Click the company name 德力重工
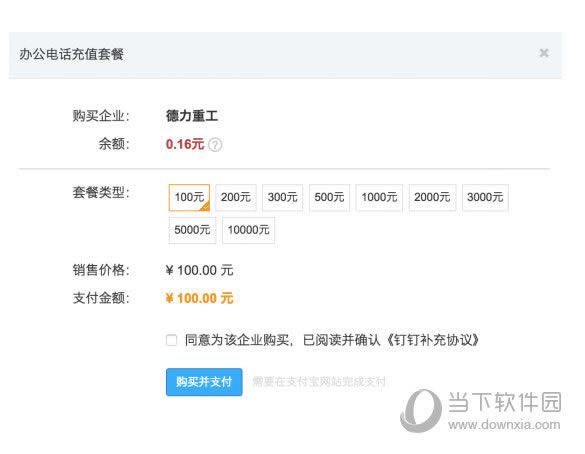585x454 pixels. [x=192, y=116]
